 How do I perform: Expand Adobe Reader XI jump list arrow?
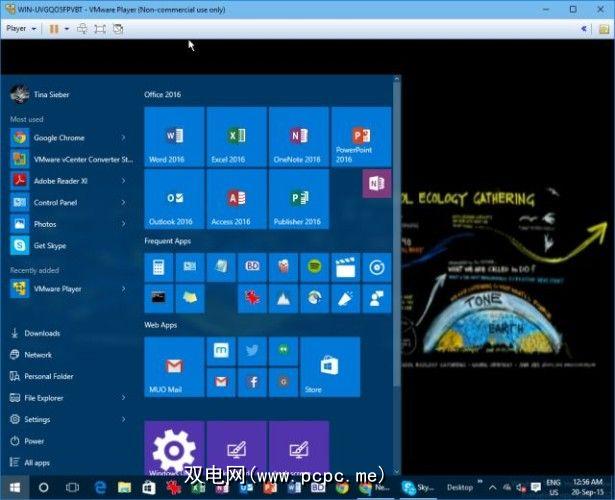[x=124, y=181]
